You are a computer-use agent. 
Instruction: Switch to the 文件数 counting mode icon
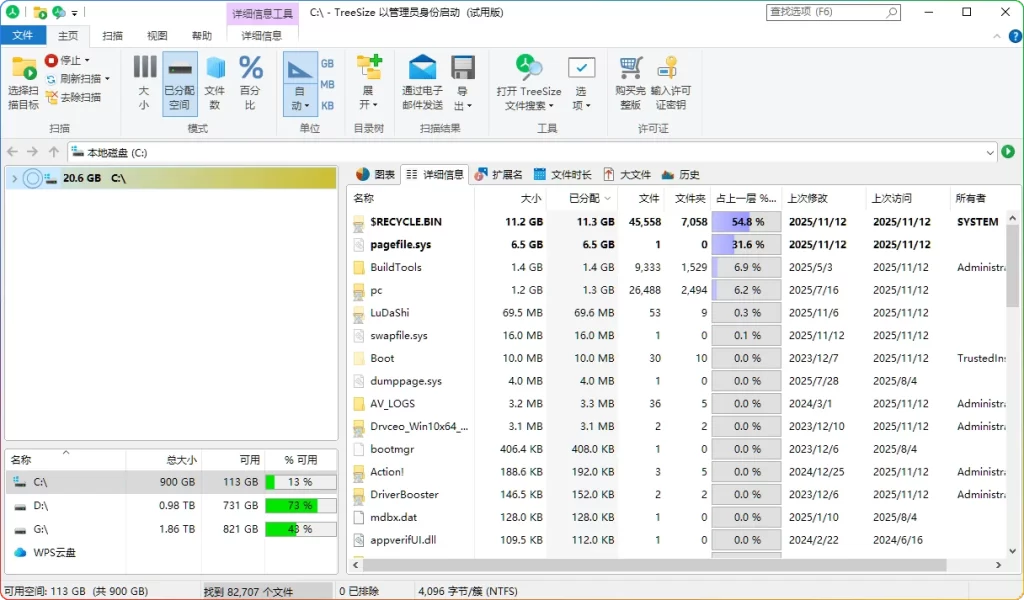pos(215,82)
